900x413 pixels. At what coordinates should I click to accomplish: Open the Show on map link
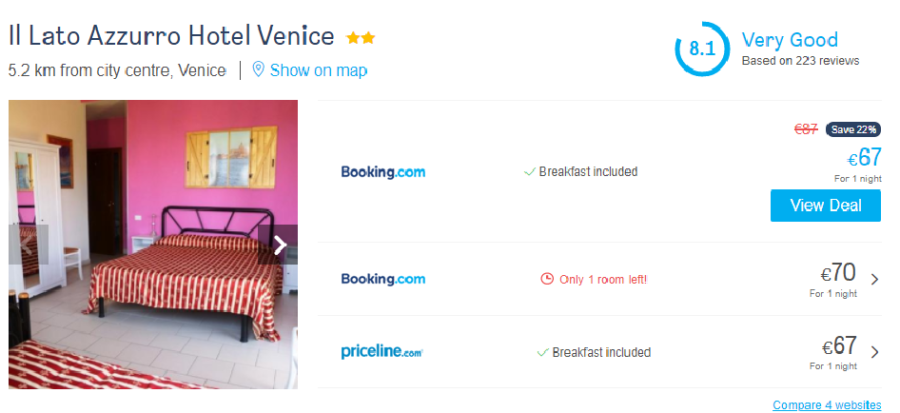tap(318, 70)
